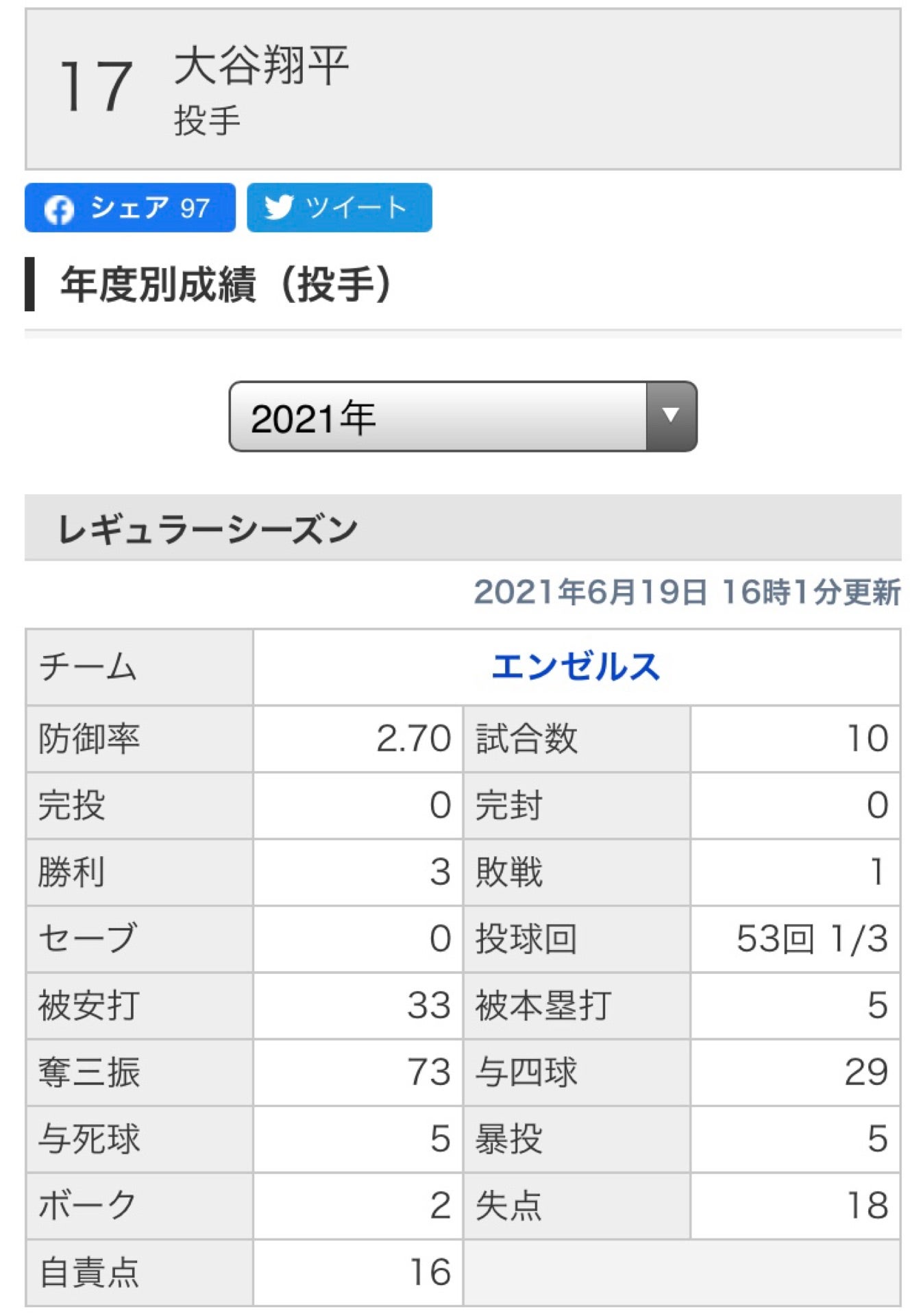Viewport: 923px width, 1316px height.
Task: Open the エンゼルス team link
Action: click(x=576, y=667)
